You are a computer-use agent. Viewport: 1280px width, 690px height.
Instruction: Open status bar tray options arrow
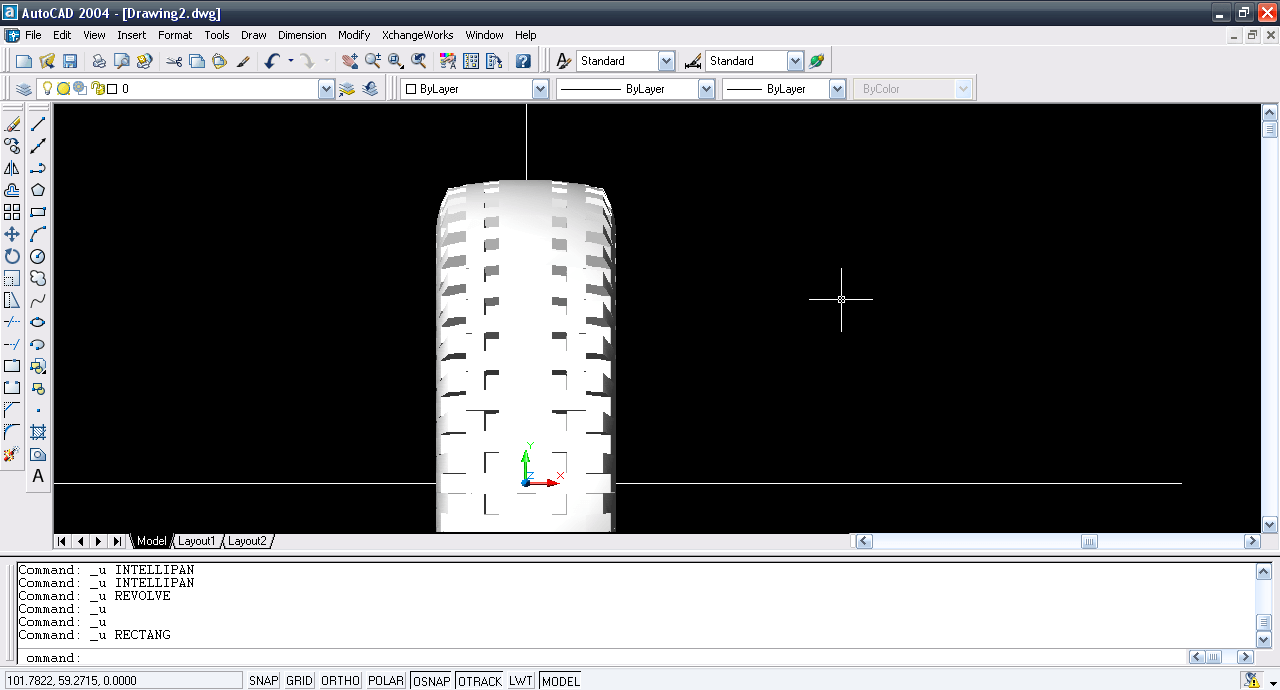coord(1273,684)
